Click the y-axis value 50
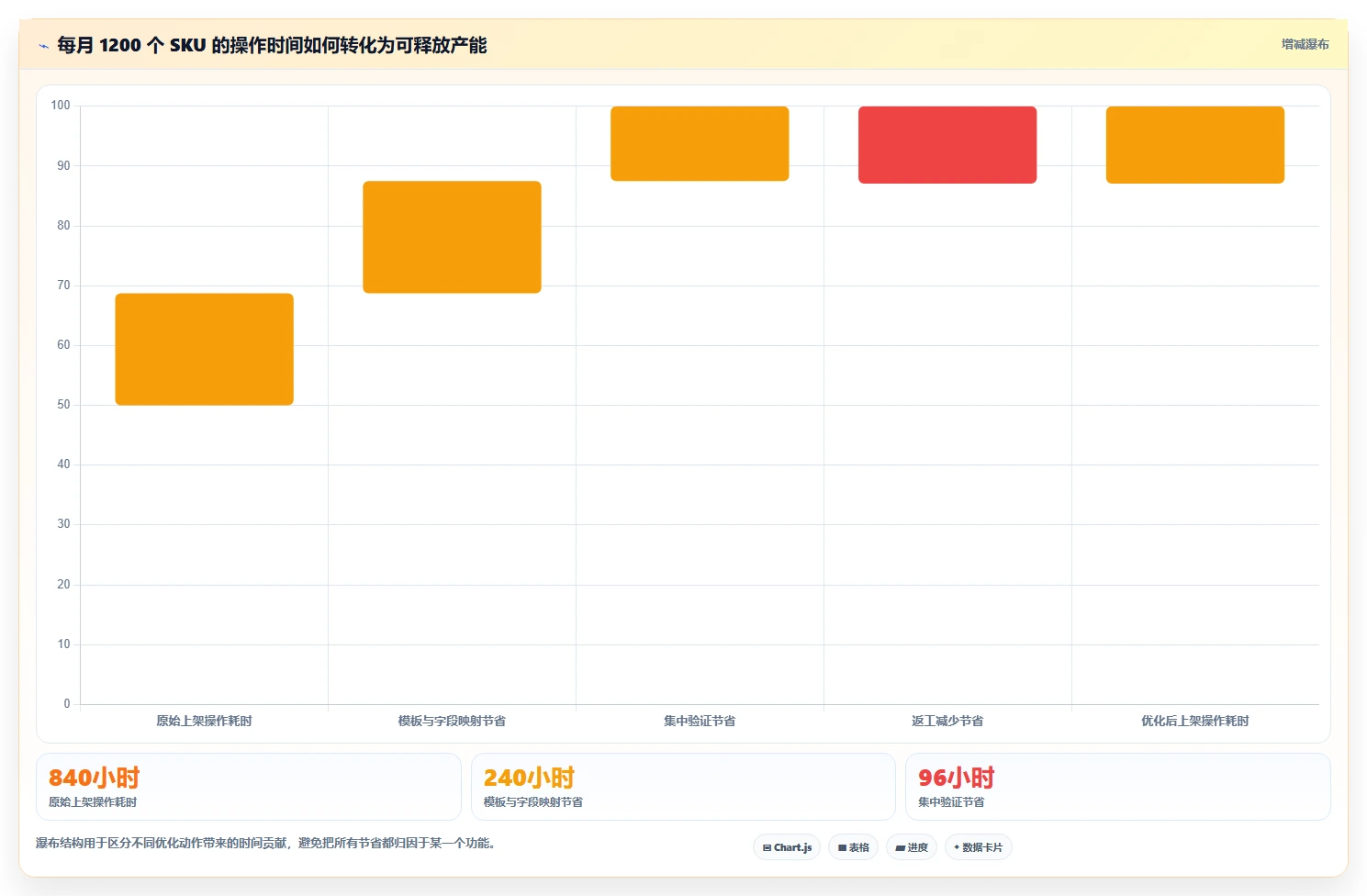 tap(63, 404)
